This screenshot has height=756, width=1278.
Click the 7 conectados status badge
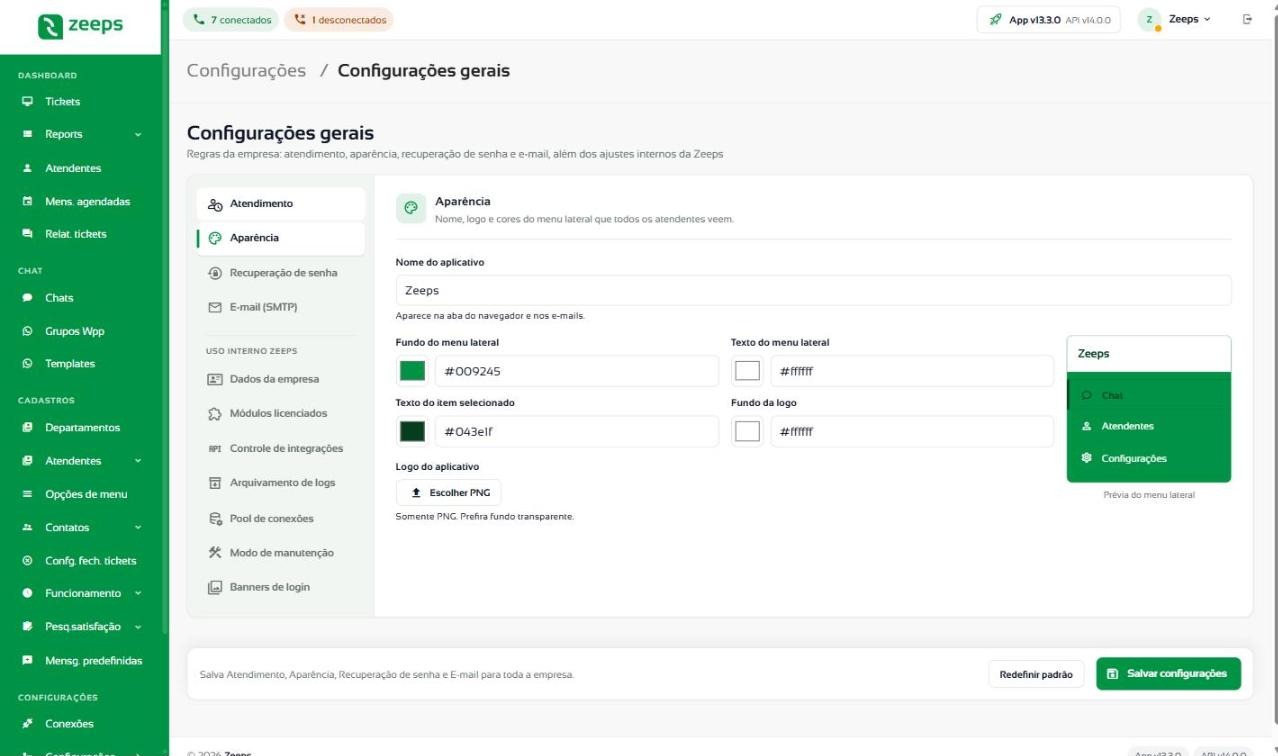click(231, 20)
